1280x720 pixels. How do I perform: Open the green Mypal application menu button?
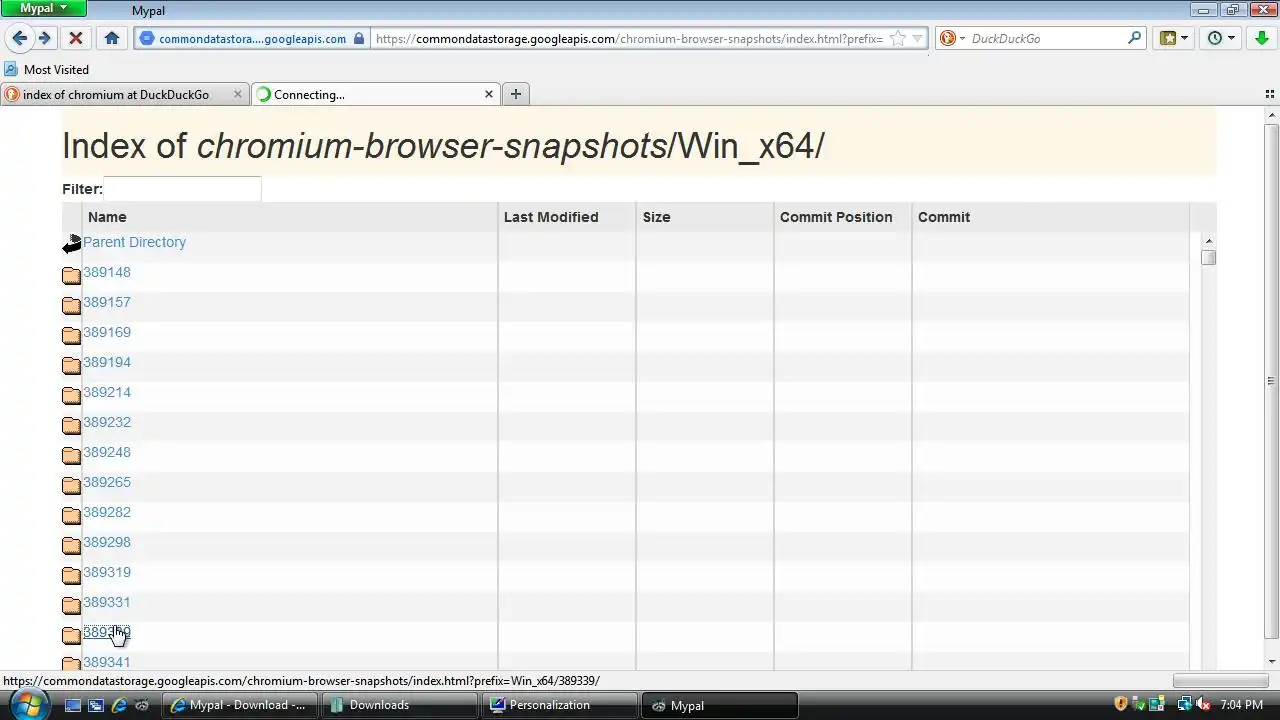click(43, 8)
